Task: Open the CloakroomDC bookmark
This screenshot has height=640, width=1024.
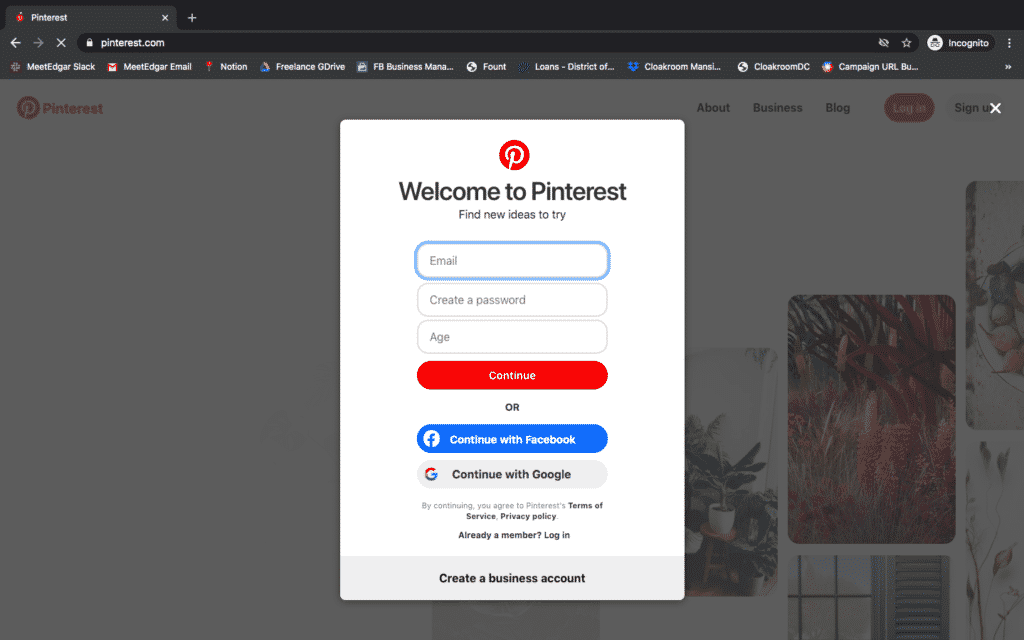Action: pyautogui.click(x=773, y=67)
